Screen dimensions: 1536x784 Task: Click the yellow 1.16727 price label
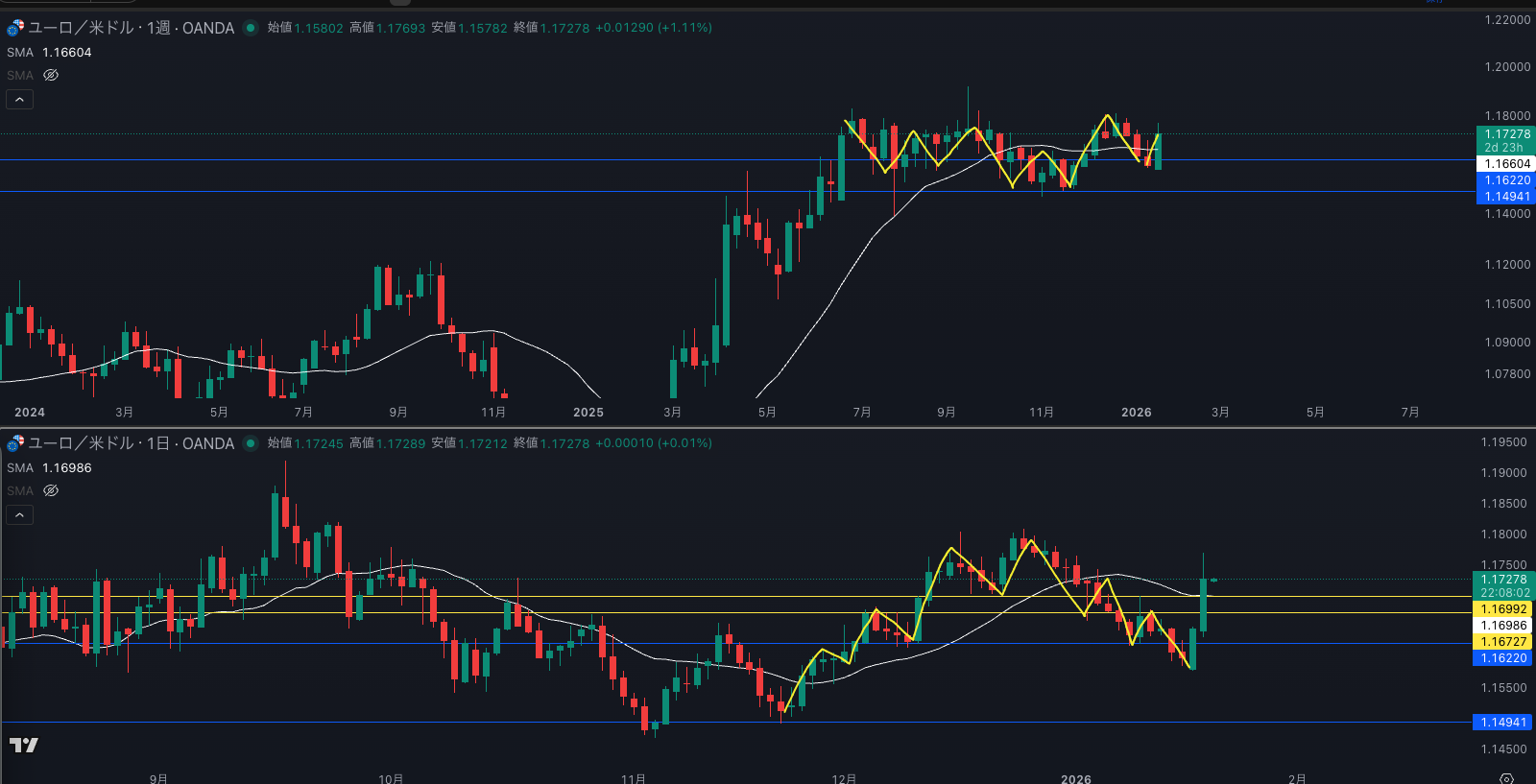[x=1502, y=642]
